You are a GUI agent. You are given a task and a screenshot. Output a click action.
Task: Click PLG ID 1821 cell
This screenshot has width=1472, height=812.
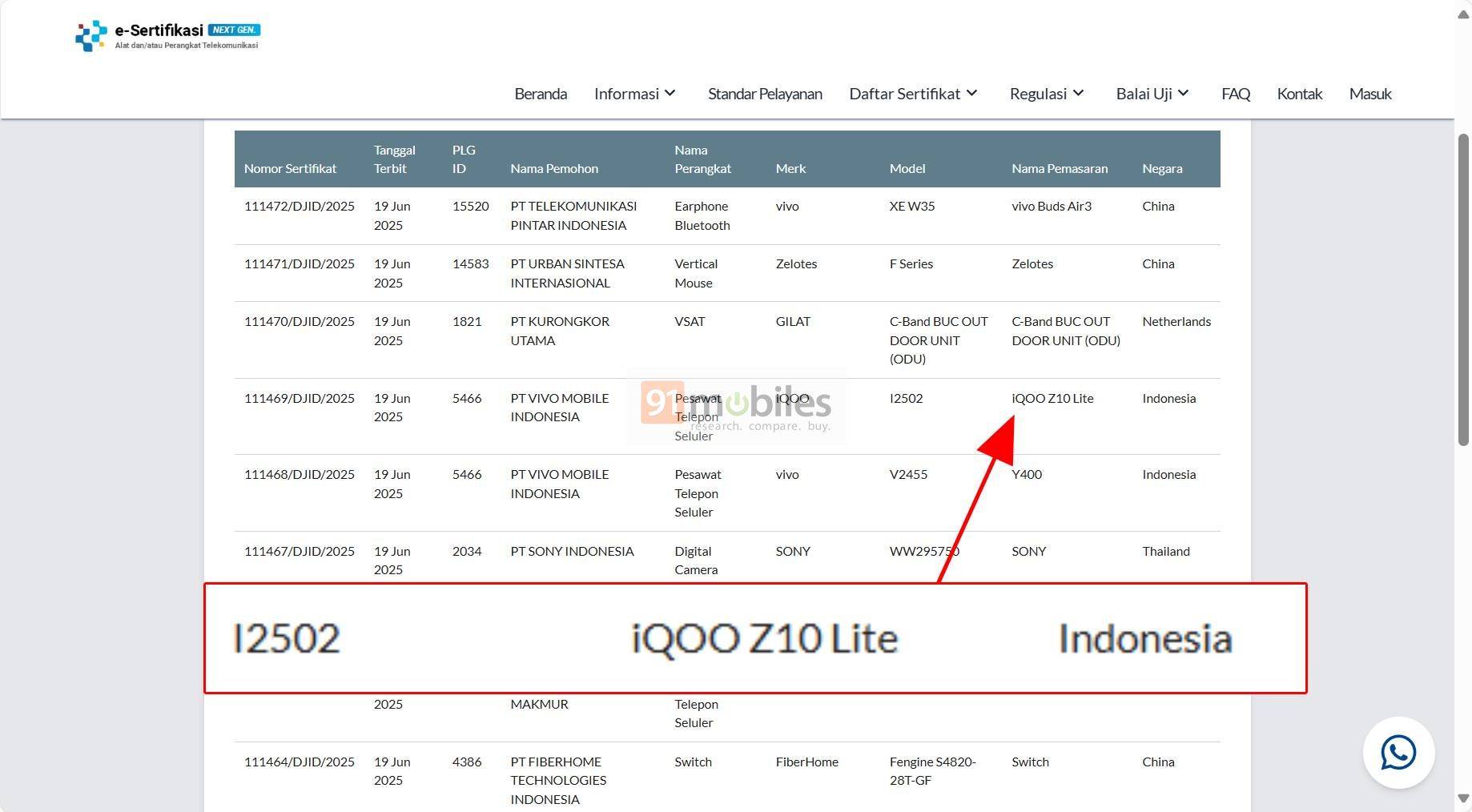467,321
